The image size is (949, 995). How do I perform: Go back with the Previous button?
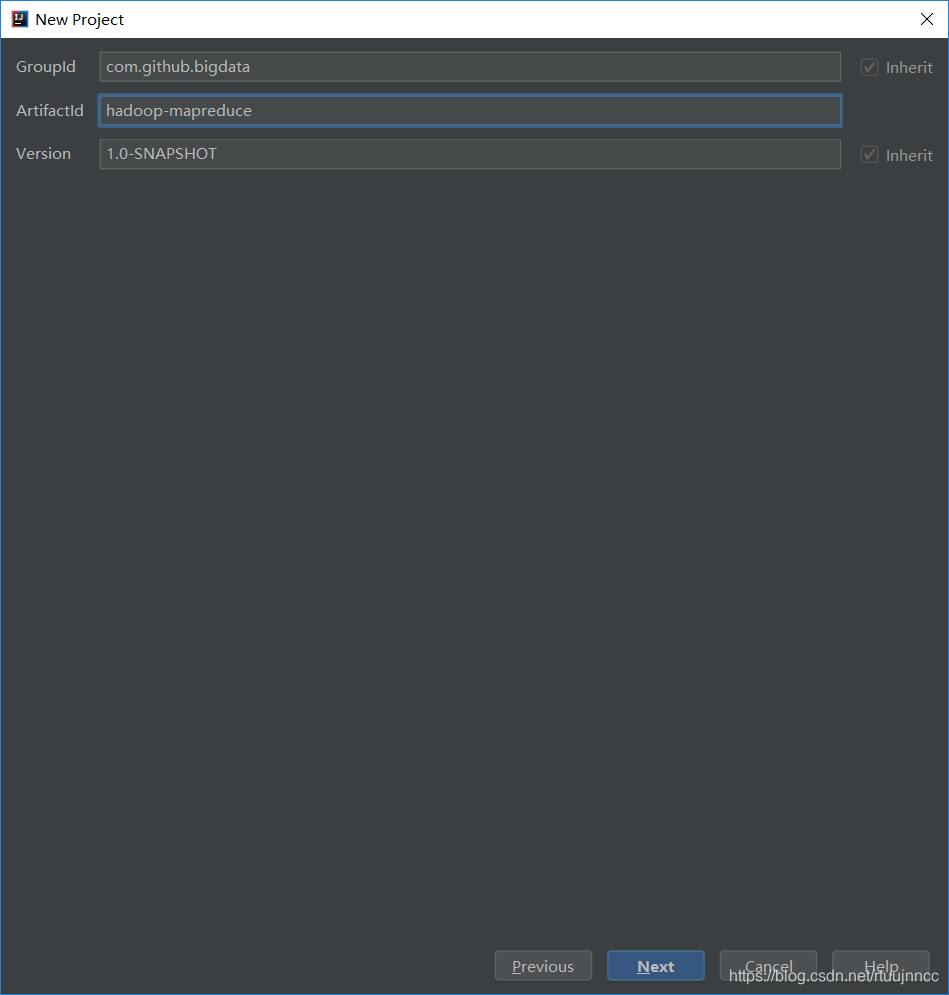[543, 966]
